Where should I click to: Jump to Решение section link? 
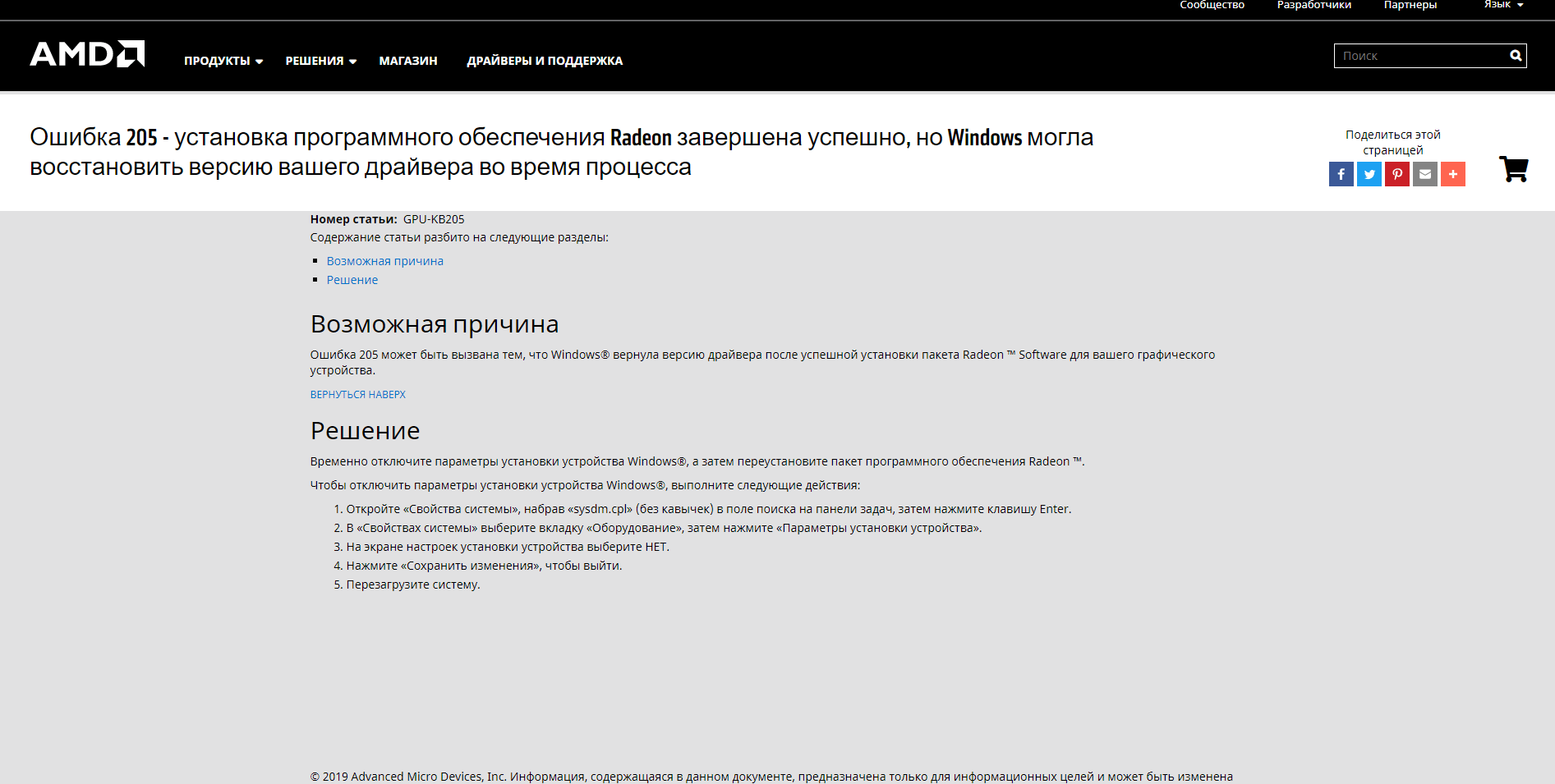(352, 280)
